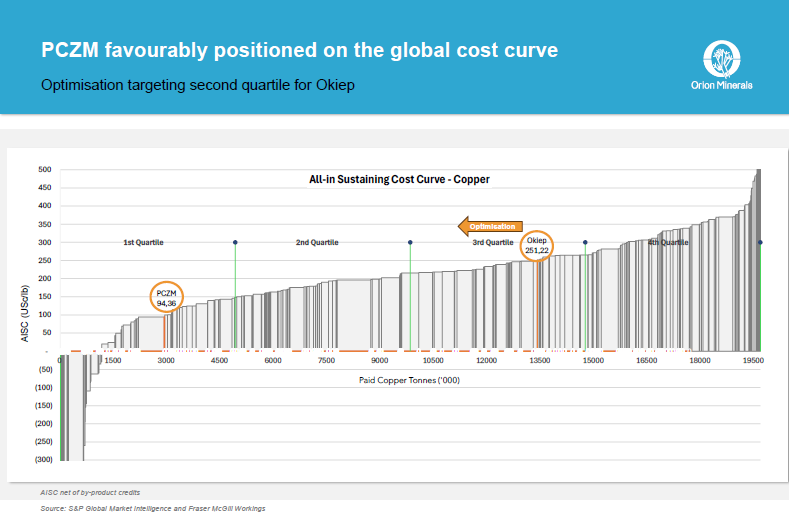Click the Orion Minerals logo
This screenshot has height=512, width=789.
click(722, 65)
